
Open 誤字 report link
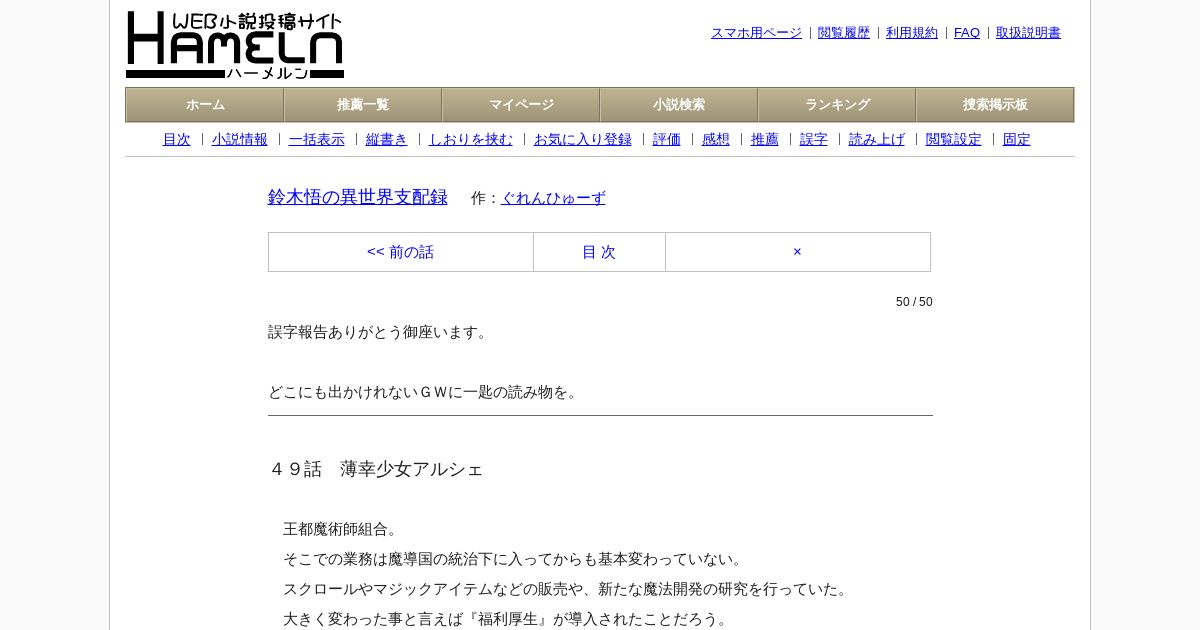[x=814, y=140]
